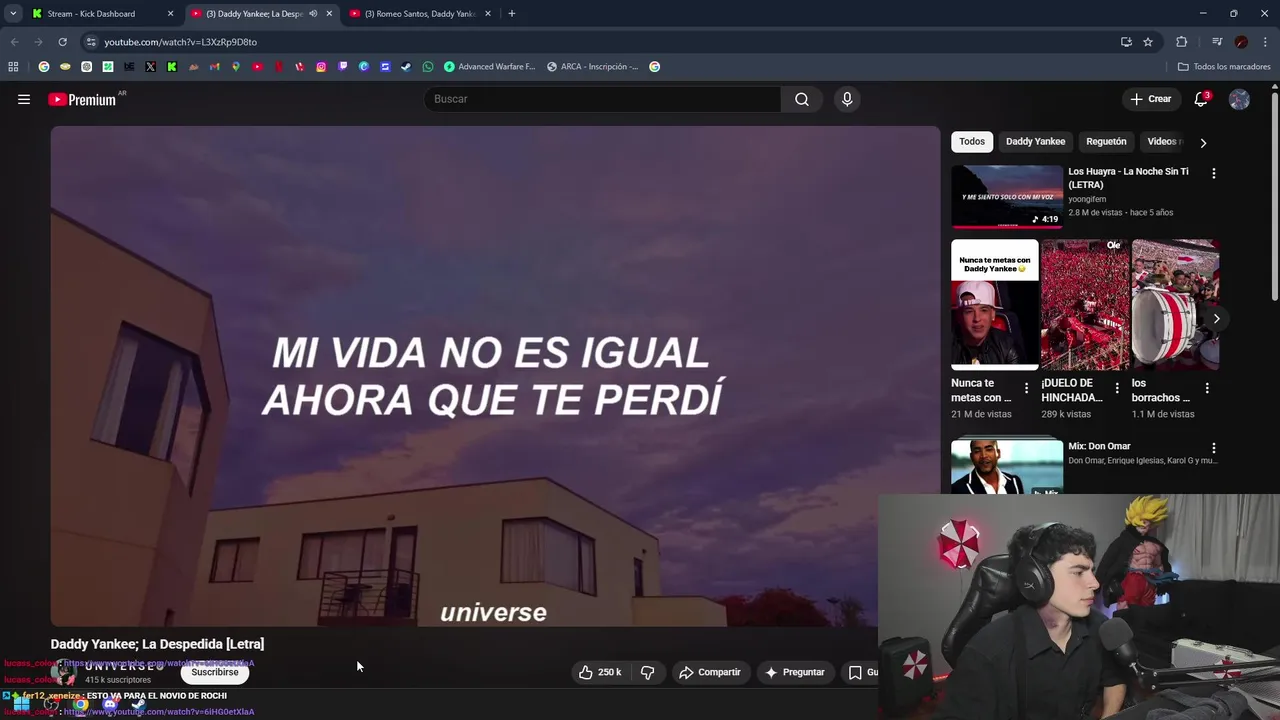Open a new tab with plus button
Image resolution: width=1280 pixels, height=720 pixels.
512,14
